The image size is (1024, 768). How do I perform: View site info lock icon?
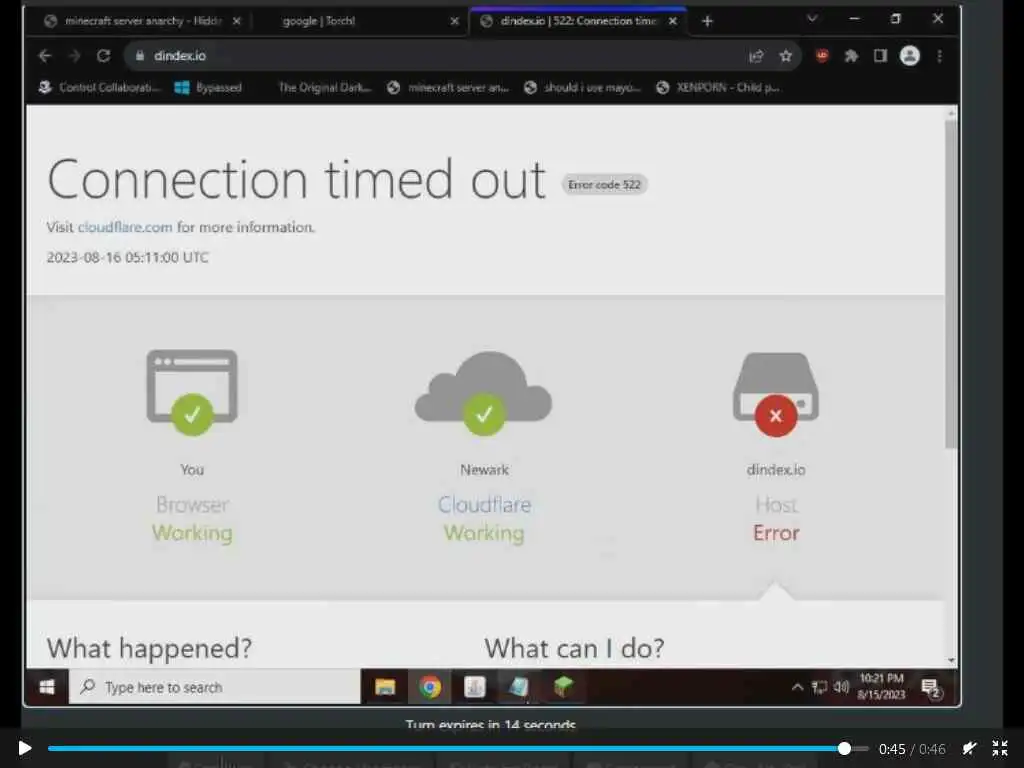(139, 56)
